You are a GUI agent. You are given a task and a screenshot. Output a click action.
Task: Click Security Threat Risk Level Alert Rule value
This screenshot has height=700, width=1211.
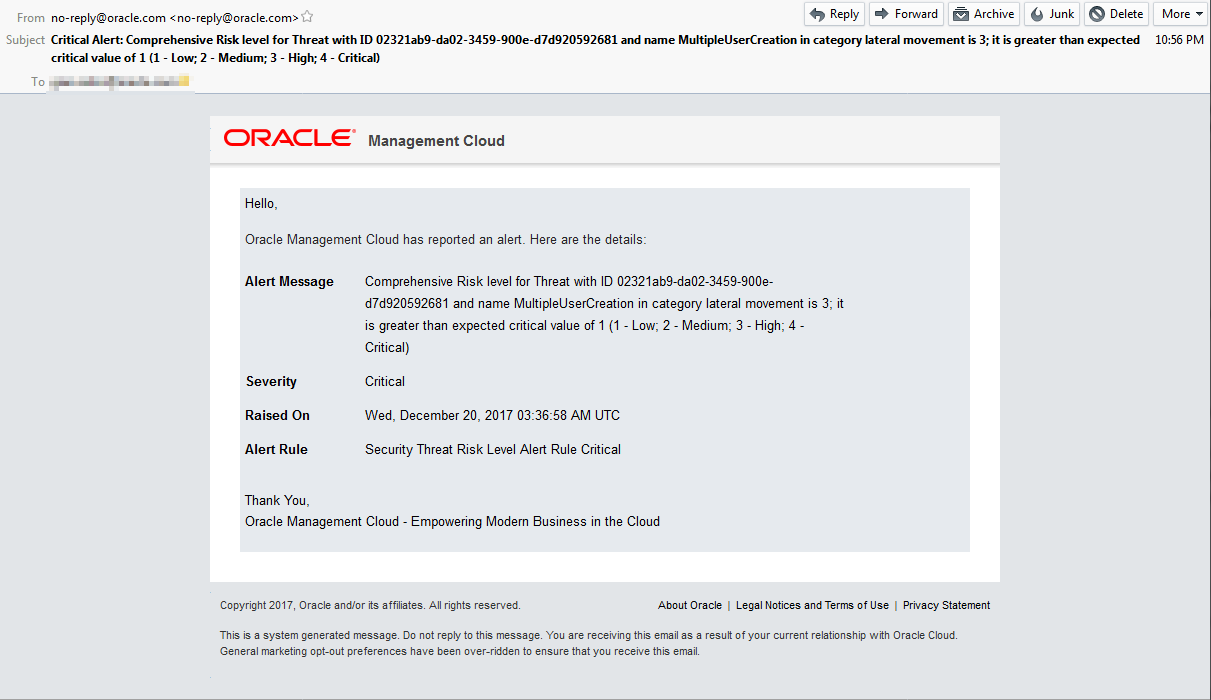tap(493, 450)
